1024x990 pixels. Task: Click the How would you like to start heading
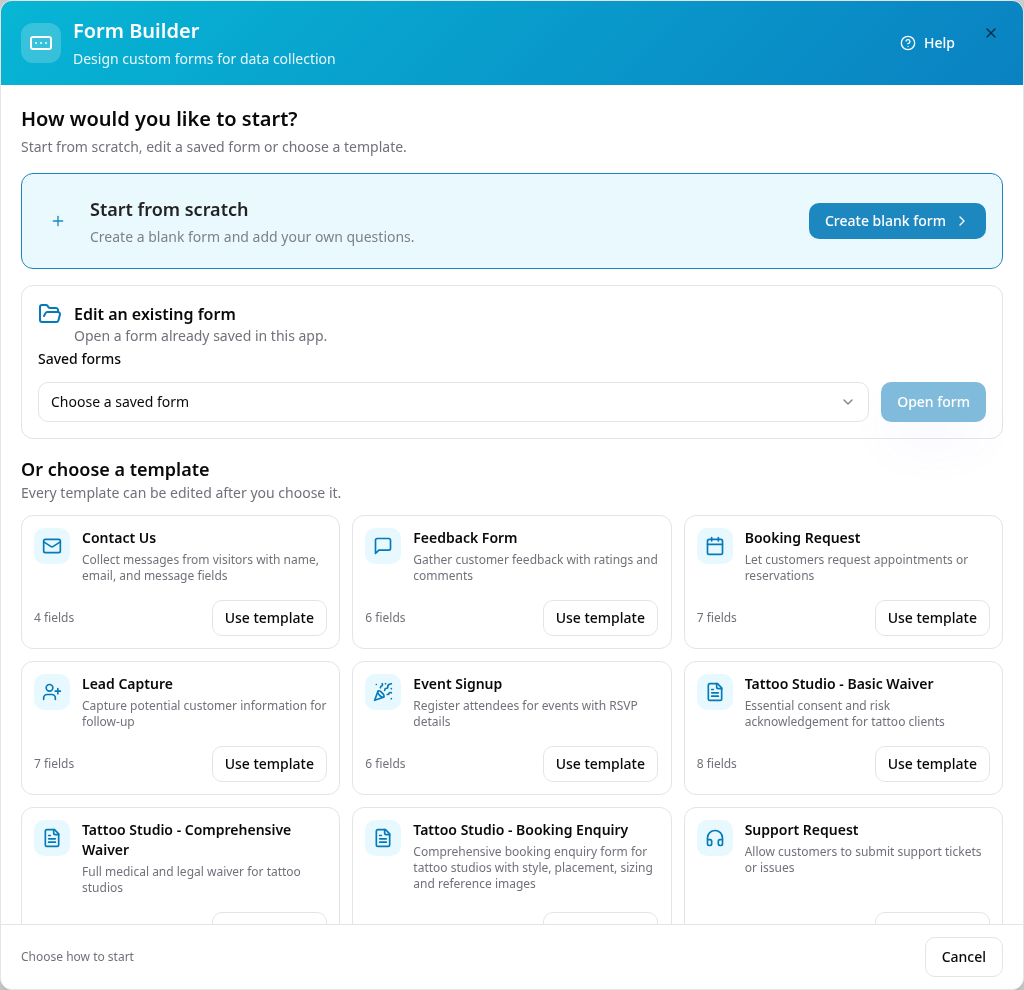click(159, 120)
